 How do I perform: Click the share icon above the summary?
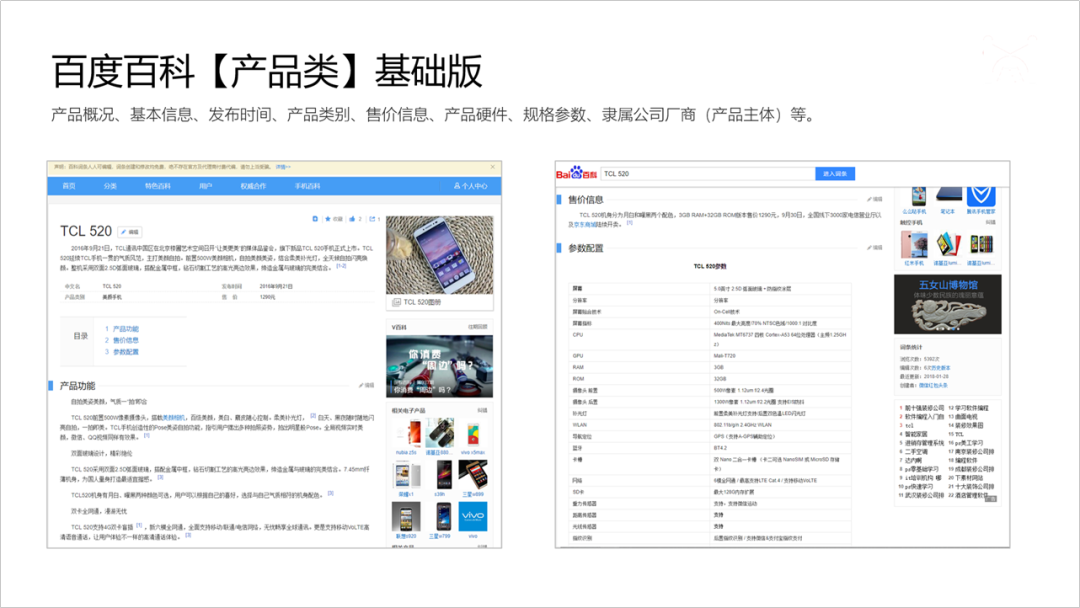[x=374, y=219]
